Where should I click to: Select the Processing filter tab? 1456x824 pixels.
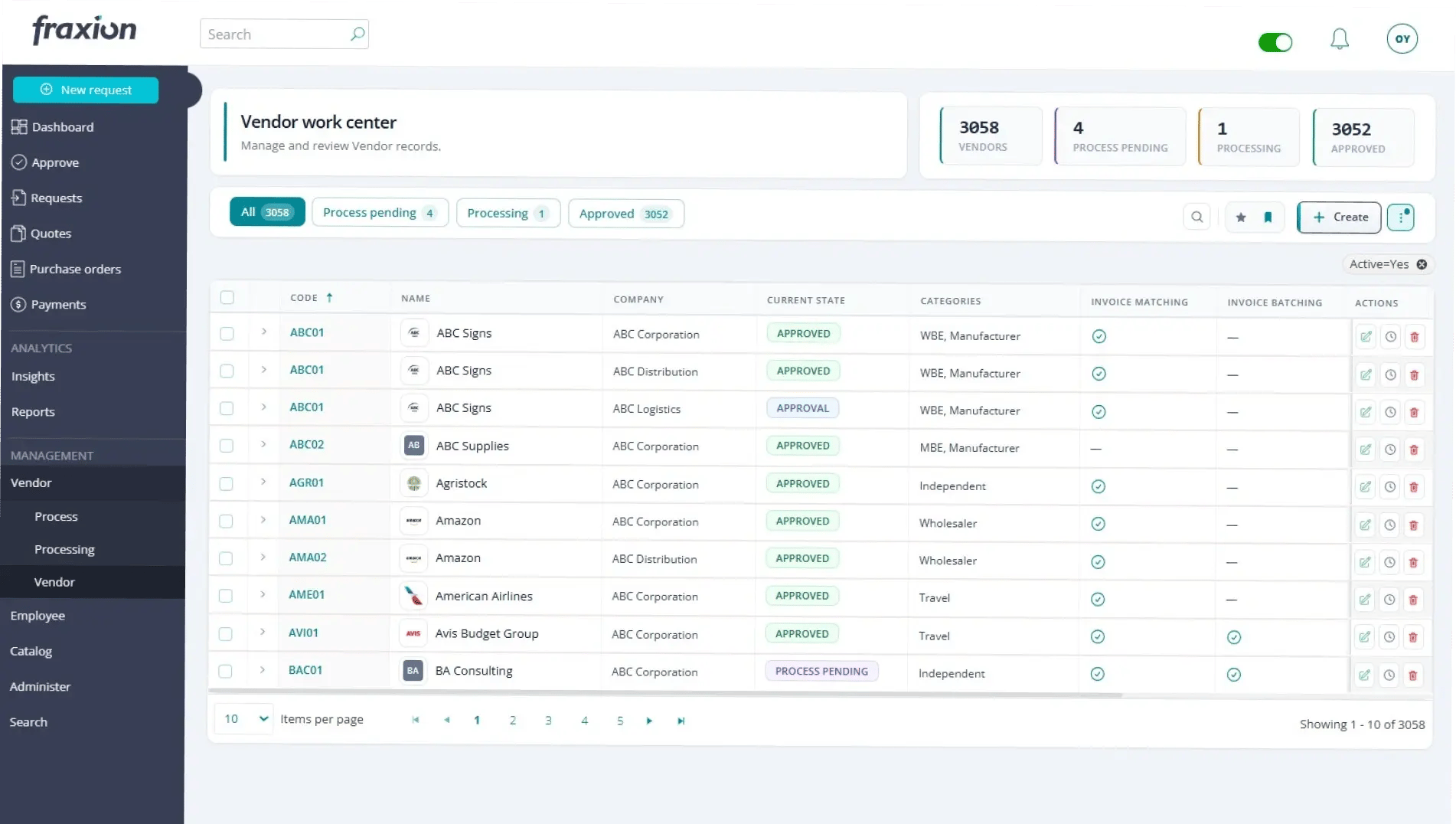508,213
